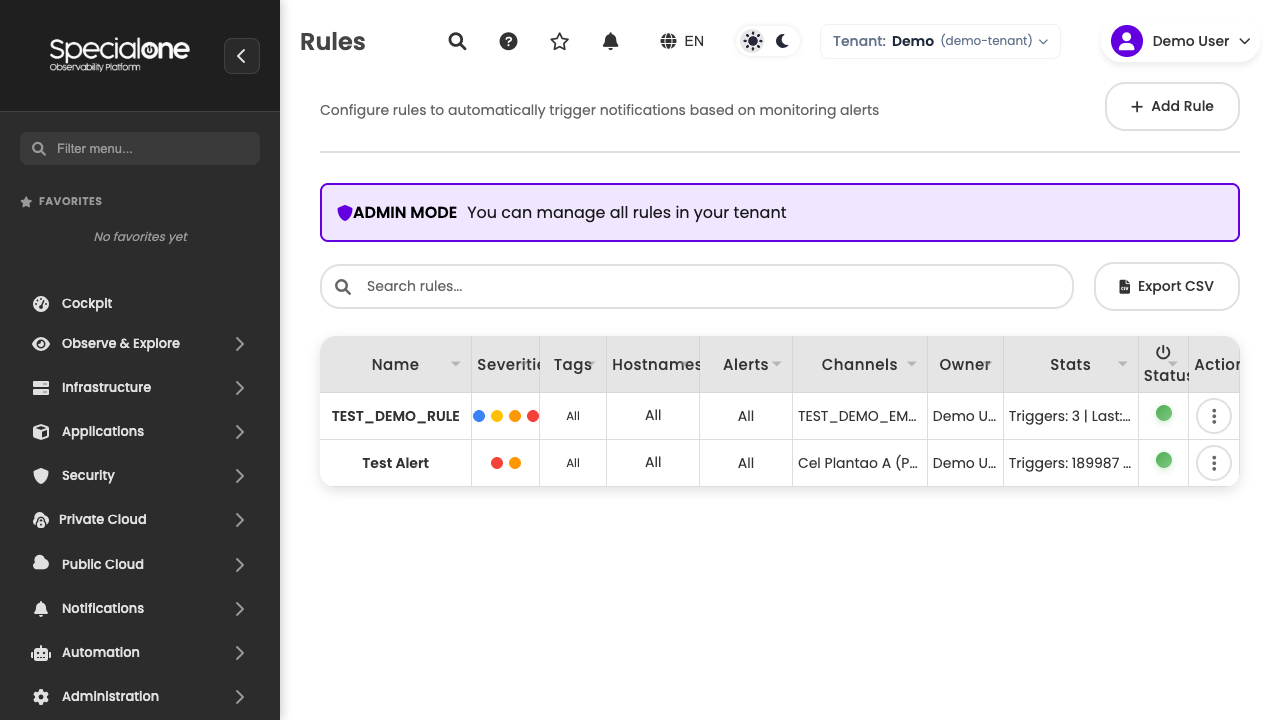
Task: Open Channels column filter arrow
Action: pos(912,364)
